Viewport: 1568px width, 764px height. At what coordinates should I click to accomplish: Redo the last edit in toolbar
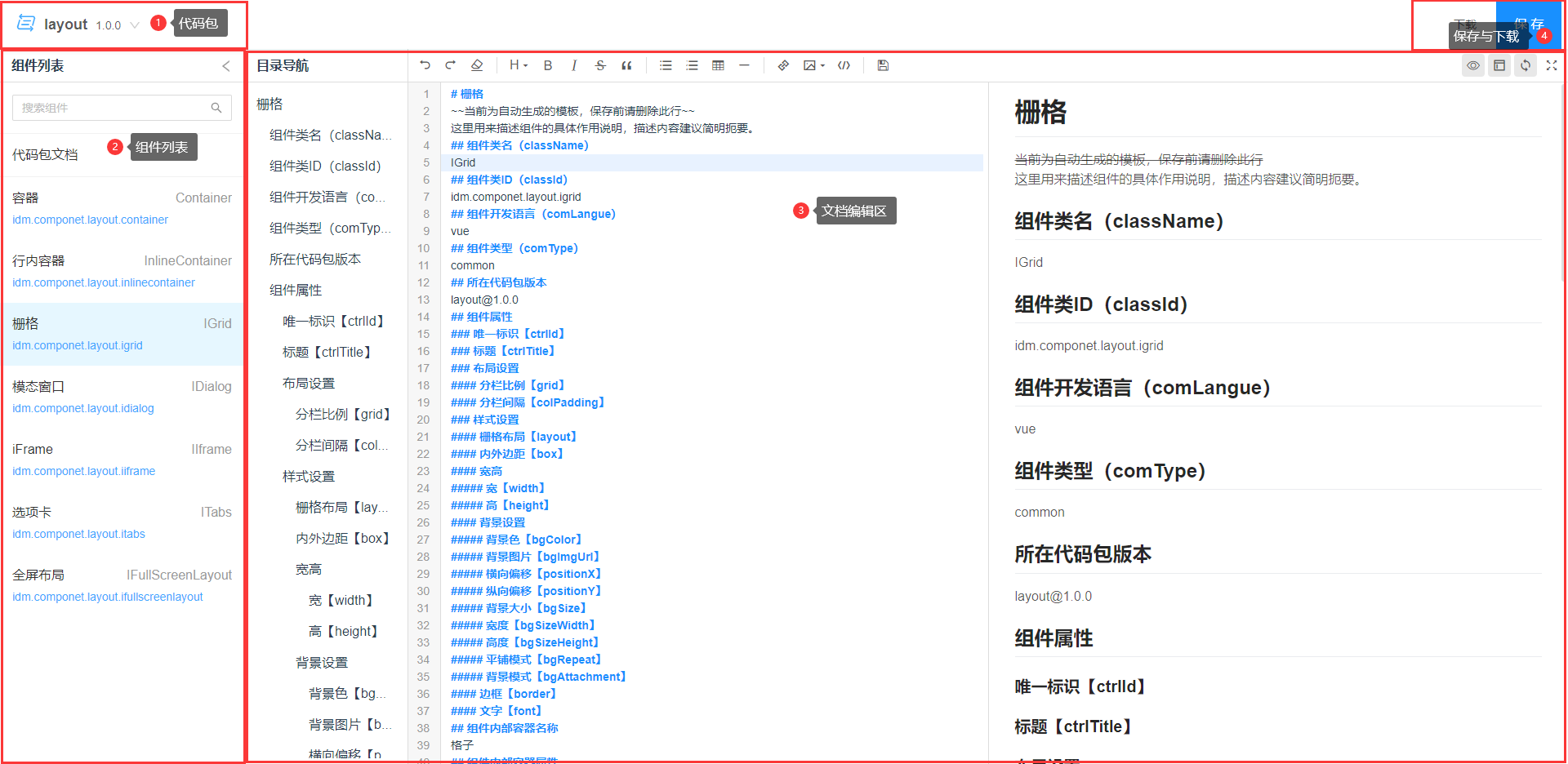pyautogui.click(x=451, y=65)
